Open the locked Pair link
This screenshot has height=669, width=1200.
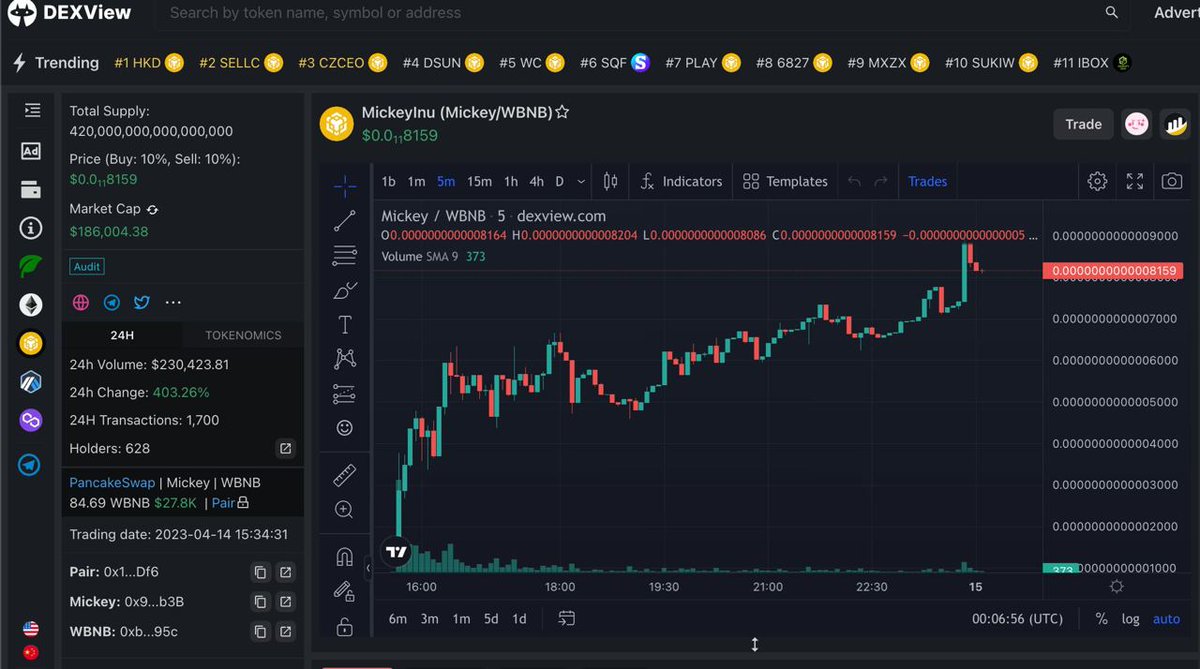(230, 503)
